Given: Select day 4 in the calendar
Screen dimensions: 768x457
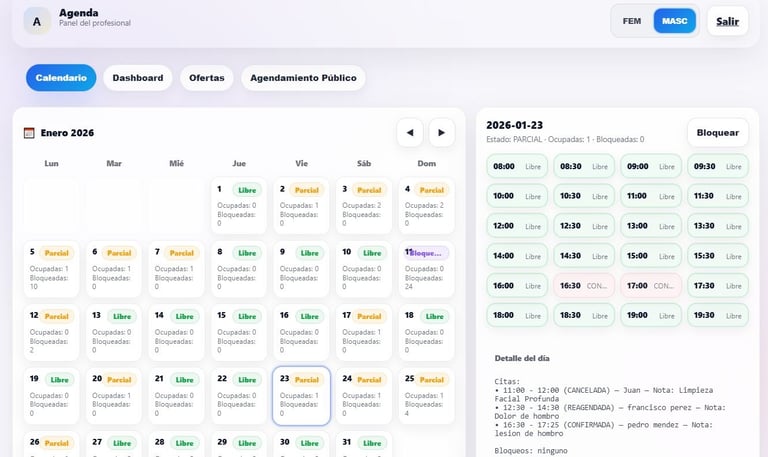Looking at the screenshot, I should 426,206.
